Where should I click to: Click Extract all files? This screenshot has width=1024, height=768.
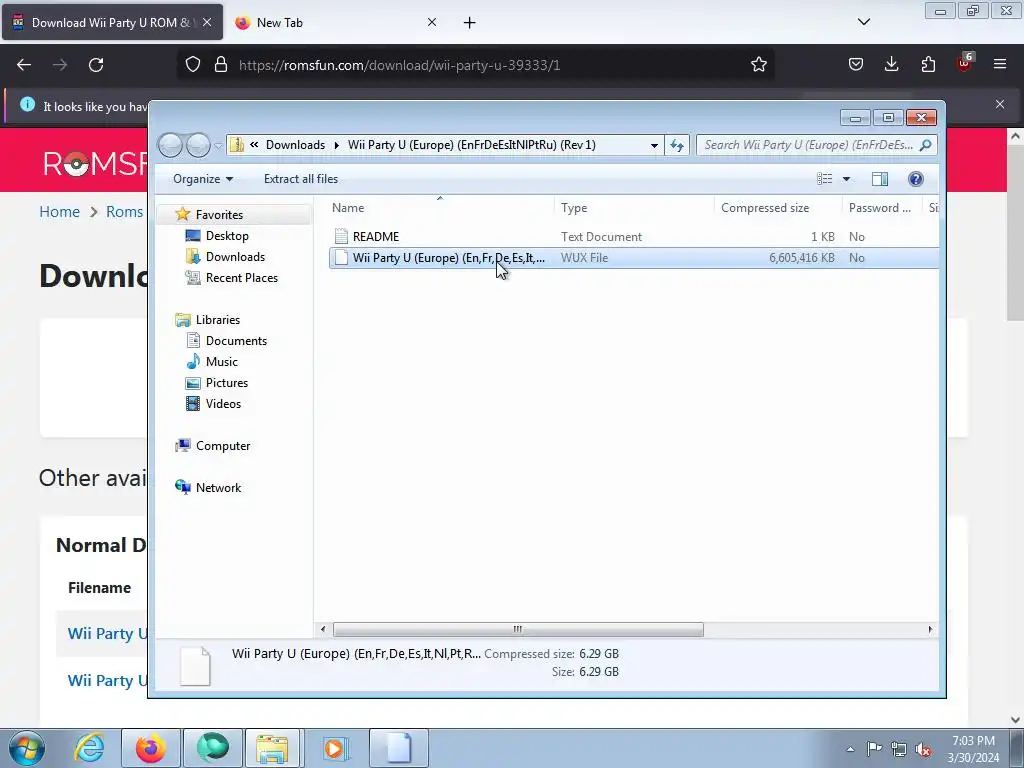(x=301, y=179)
